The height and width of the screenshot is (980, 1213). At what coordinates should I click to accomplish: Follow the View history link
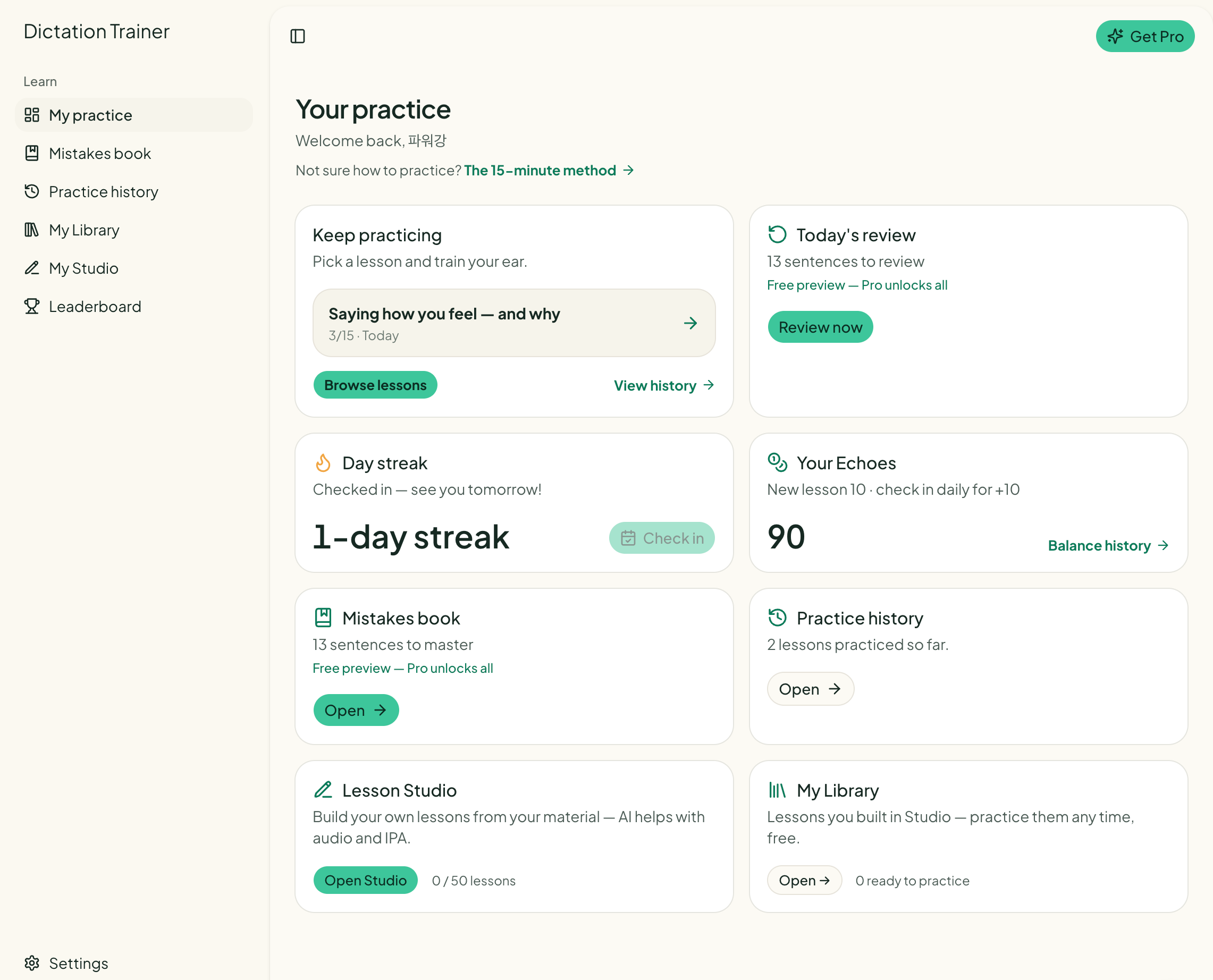click(664, 385)
